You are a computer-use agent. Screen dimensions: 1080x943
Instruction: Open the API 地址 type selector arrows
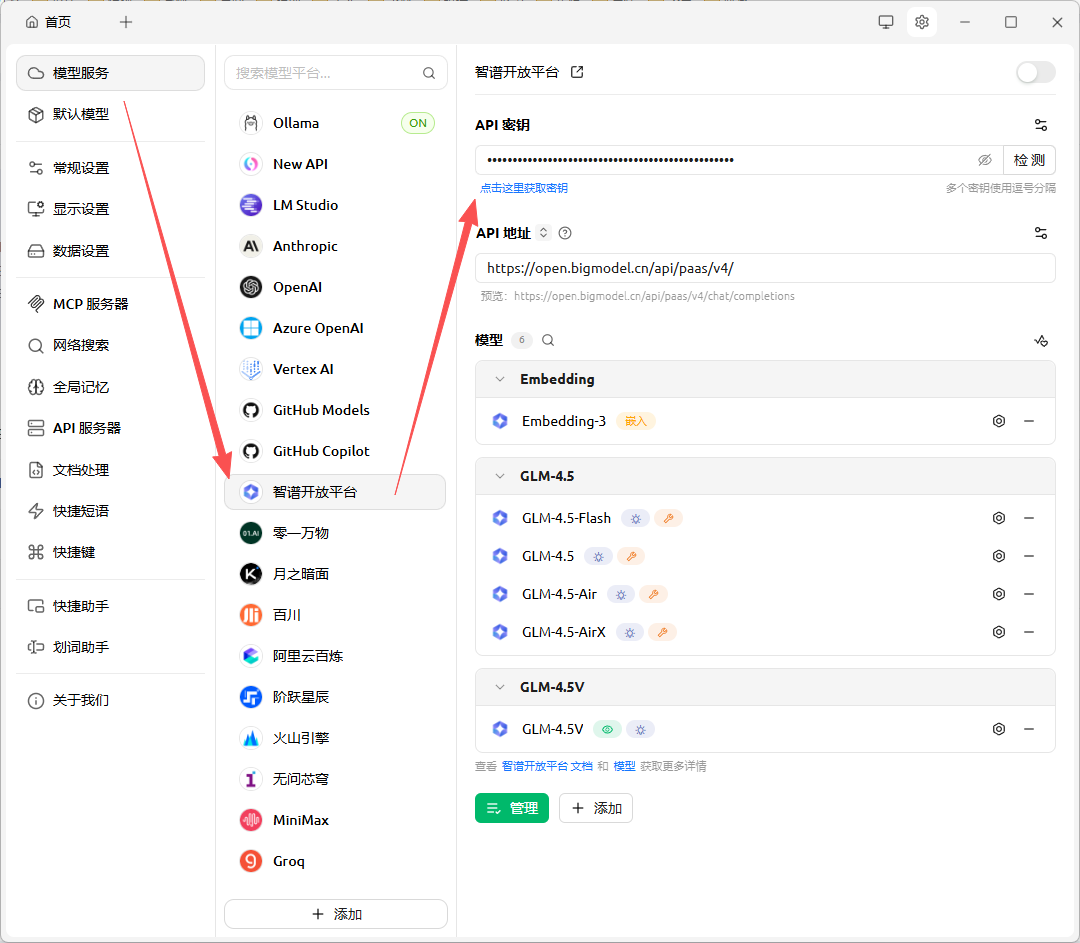[544, 233]
